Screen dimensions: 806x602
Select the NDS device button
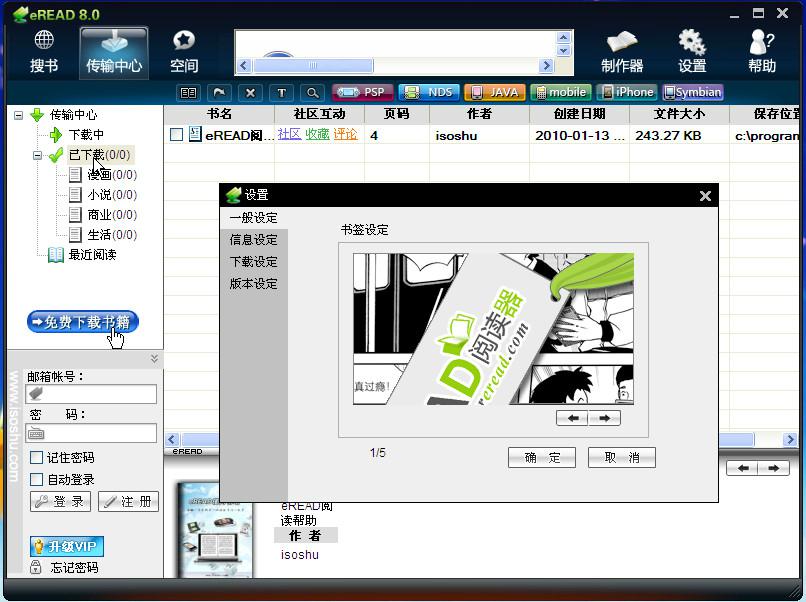point(429,93)
